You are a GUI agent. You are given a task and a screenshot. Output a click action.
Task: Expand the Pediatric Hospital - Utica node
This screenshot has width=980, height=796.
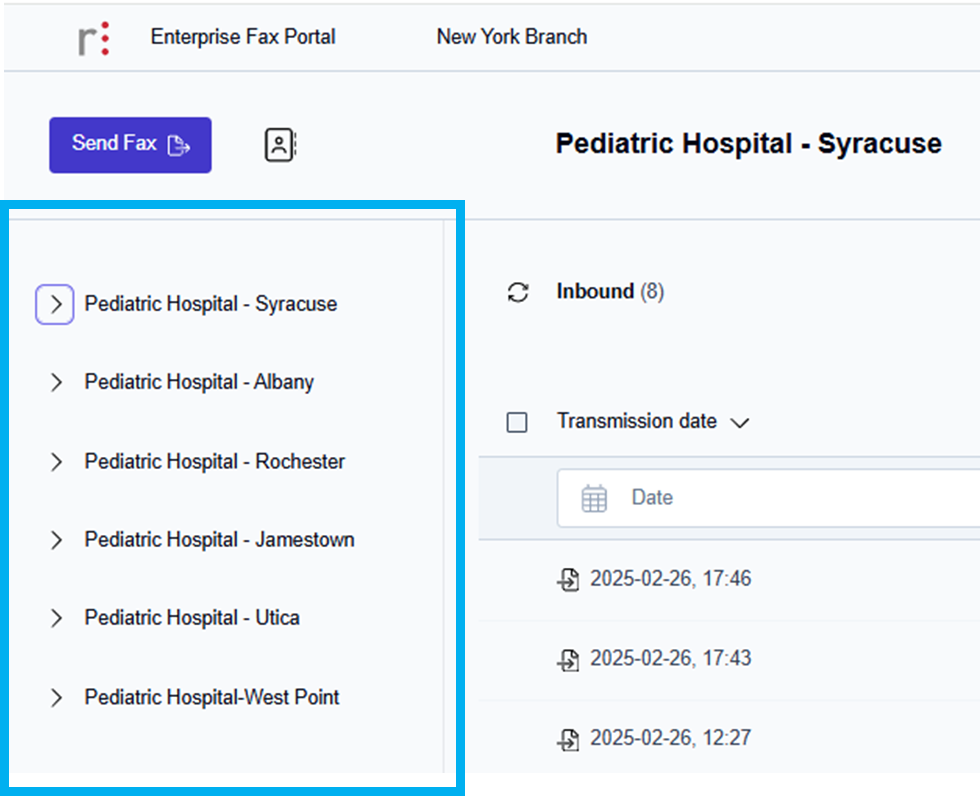56,619
